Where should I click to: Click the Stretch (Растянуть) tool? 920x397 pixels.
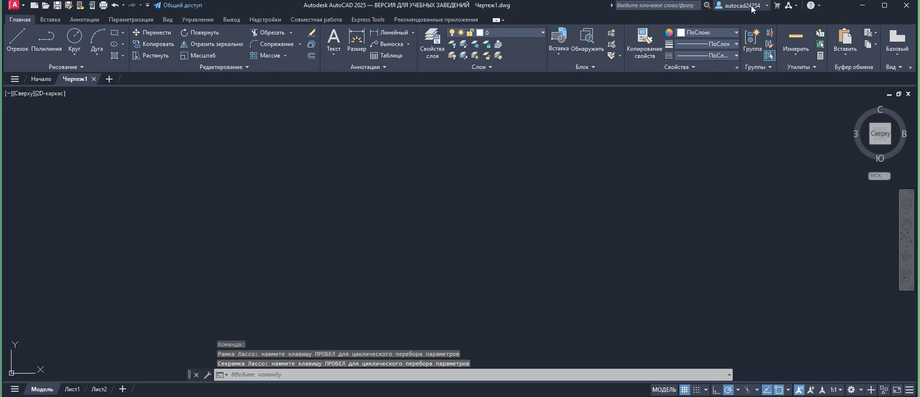[151, 56]
